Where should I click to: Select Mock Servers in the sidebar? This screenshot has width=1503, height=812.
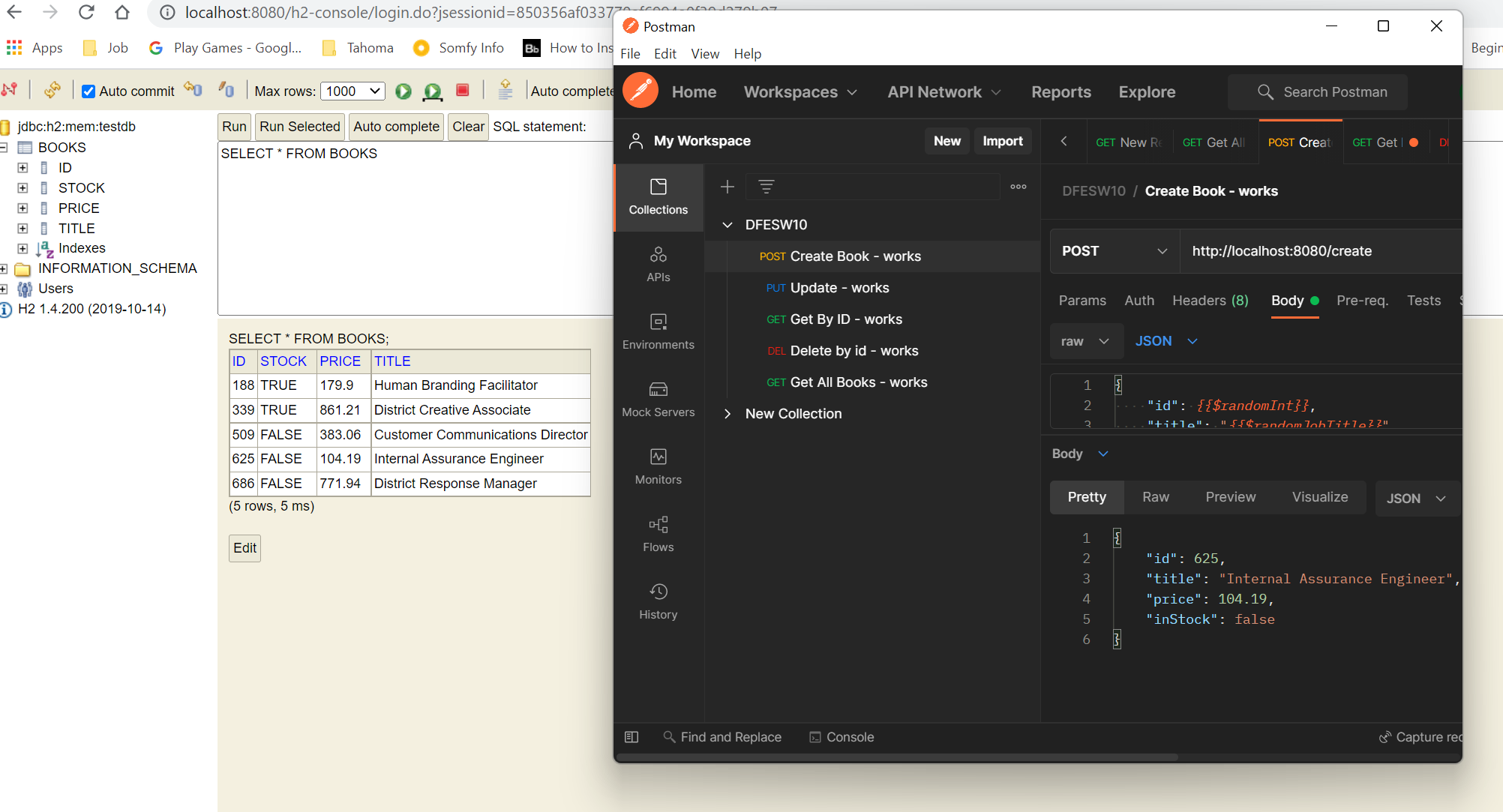pos(658,398)
